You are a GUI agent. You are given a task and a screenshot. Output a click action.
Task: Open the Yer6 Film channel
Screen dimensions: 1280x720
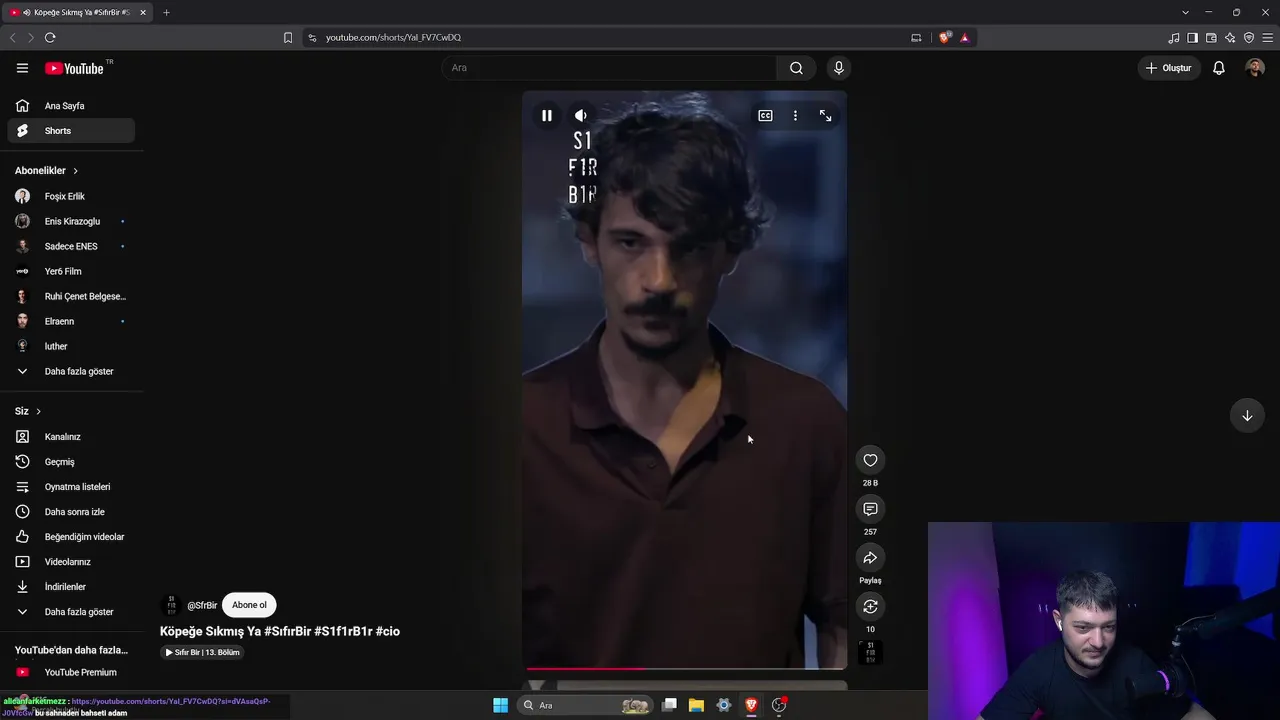pyautogui.click(x=71, y=271)
